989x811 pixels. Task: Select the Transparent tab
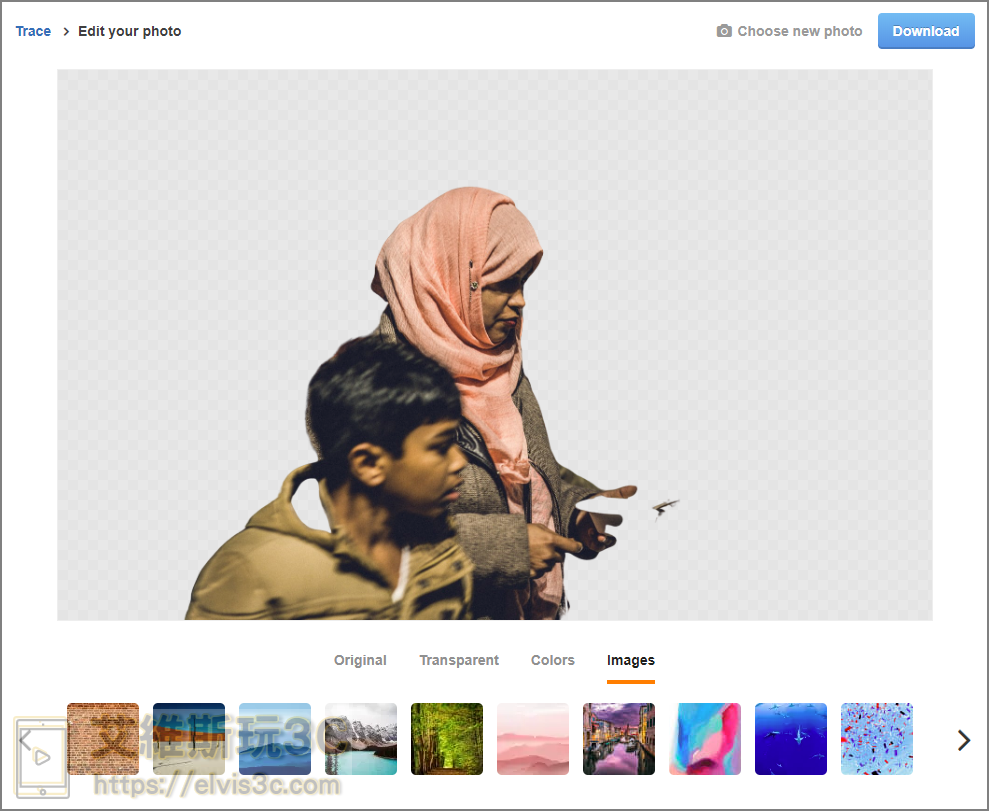click(459, 660)
